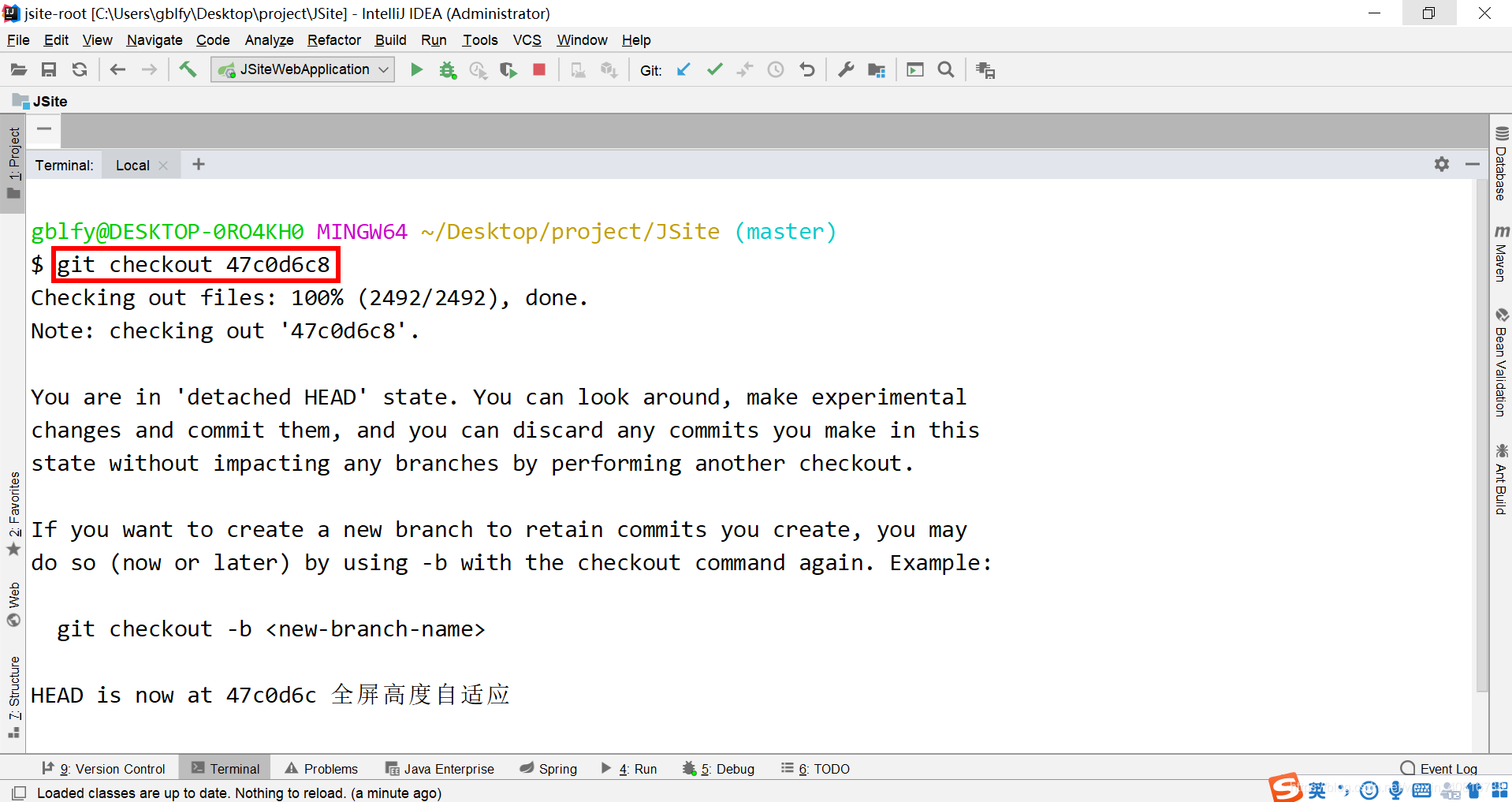The image size is (1512, 802).
Task: Click the Run Anything window icon
Action: coord(915,70)
